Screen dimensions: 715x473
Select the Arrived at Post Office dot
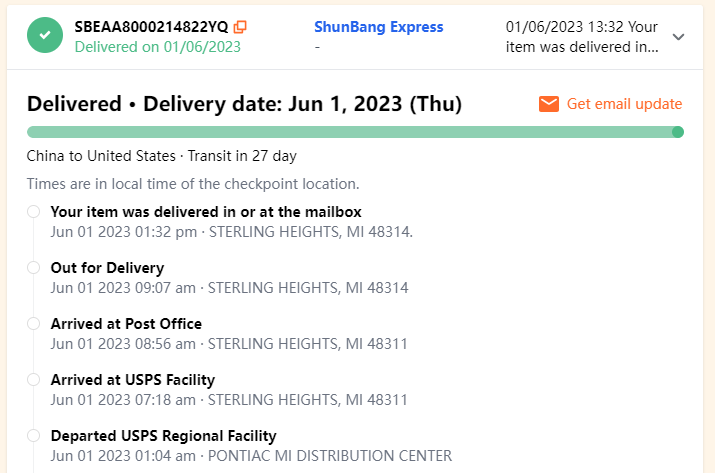click(x=34, y=324)
